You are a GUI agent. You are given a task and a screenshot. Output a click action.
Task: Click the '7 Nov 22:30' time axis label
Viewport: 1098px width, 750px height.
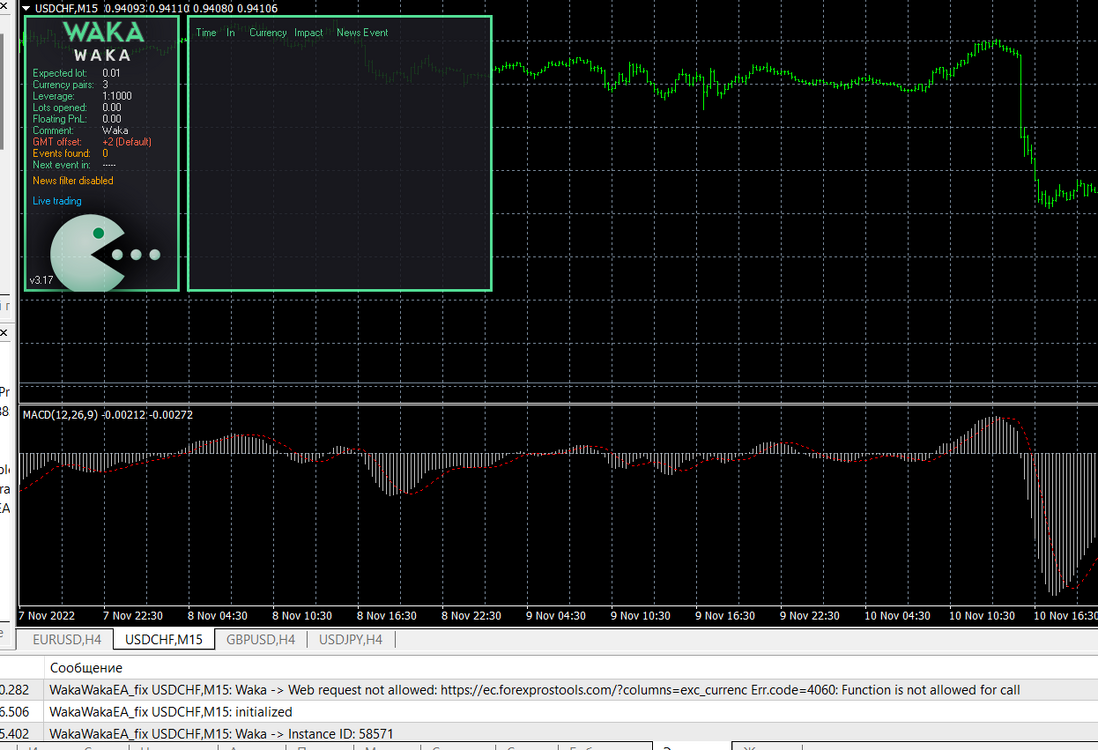tap(133, 616)
